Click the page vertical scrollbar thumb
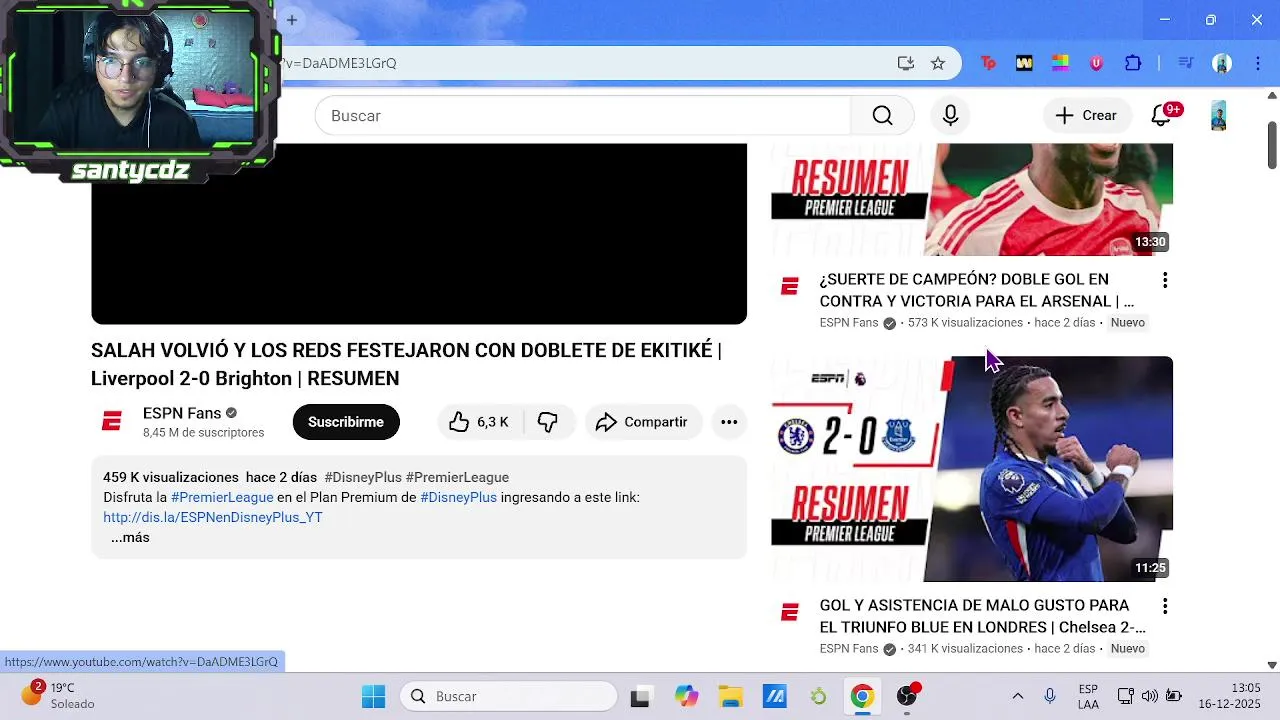 (1272, 145)
